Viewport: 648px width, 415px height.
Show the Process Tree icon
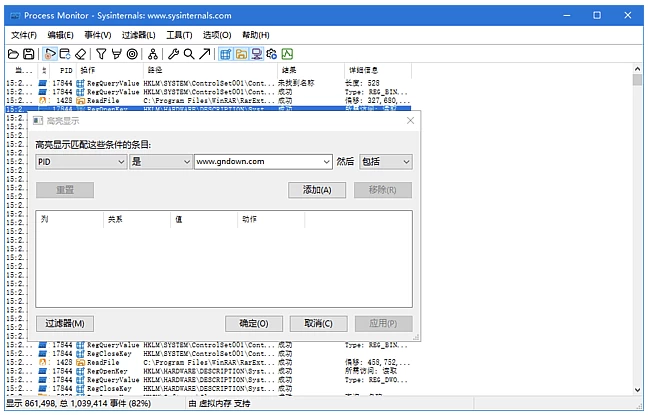pyautogui.click(x=153, y=54)
